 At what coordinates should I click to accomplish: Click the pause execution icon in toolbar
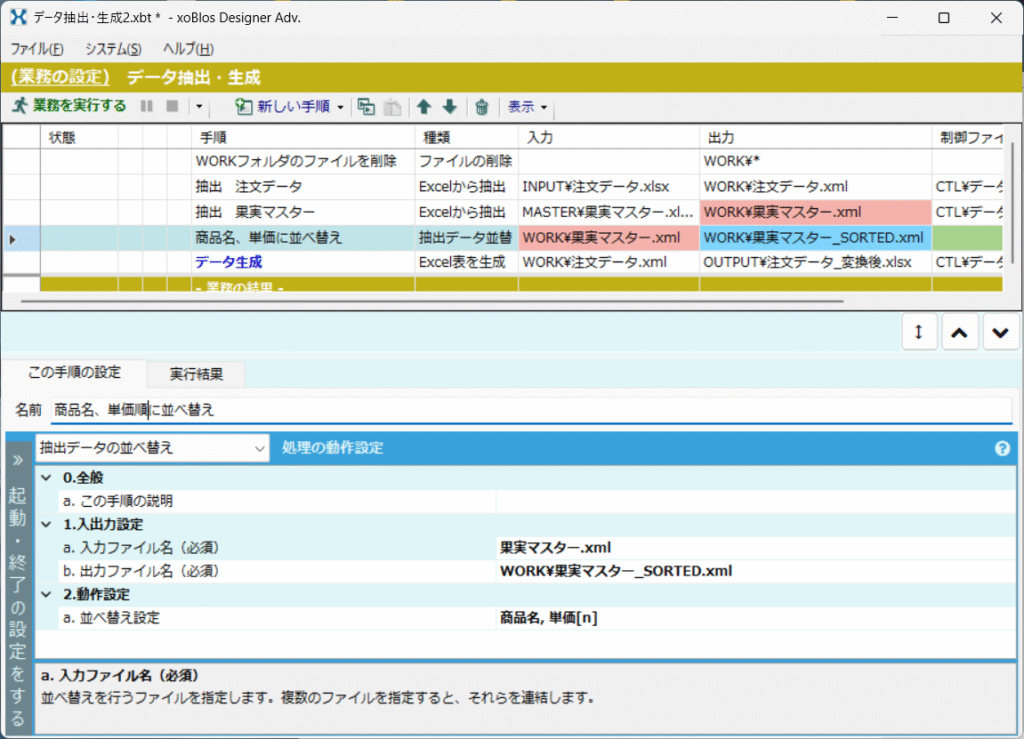click(147, 106)
